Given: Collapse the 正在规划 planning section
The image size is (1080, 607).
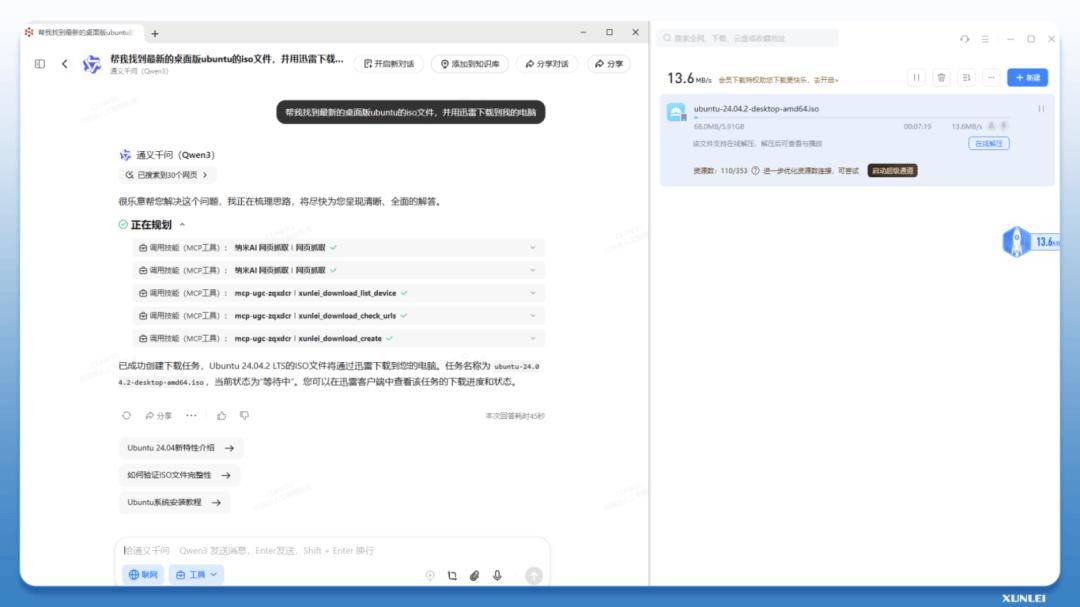Looking at the screenshot, I should [x=182, y=225].
